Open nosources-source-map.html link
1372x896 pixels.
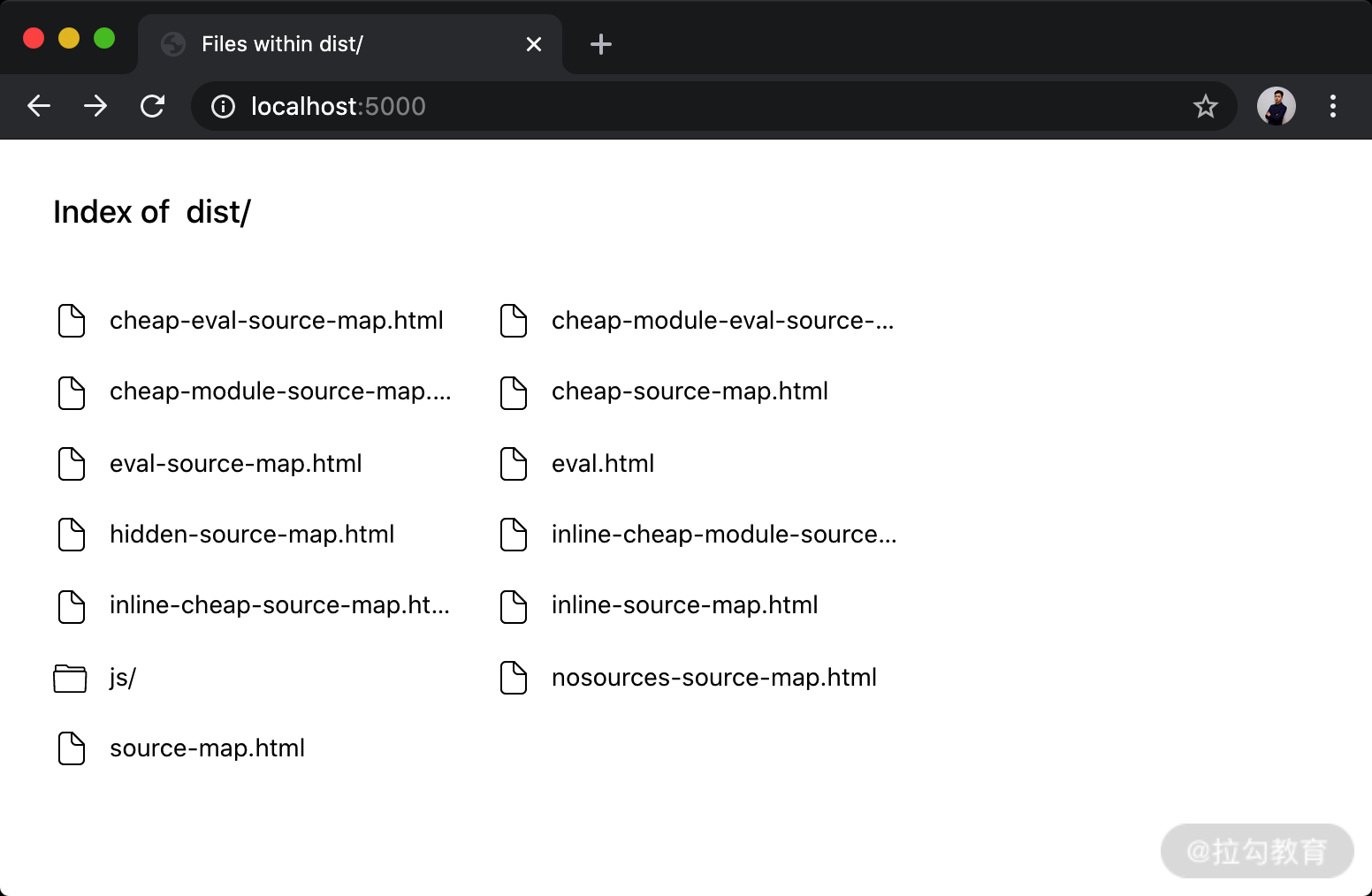click(x=713, y=678)
